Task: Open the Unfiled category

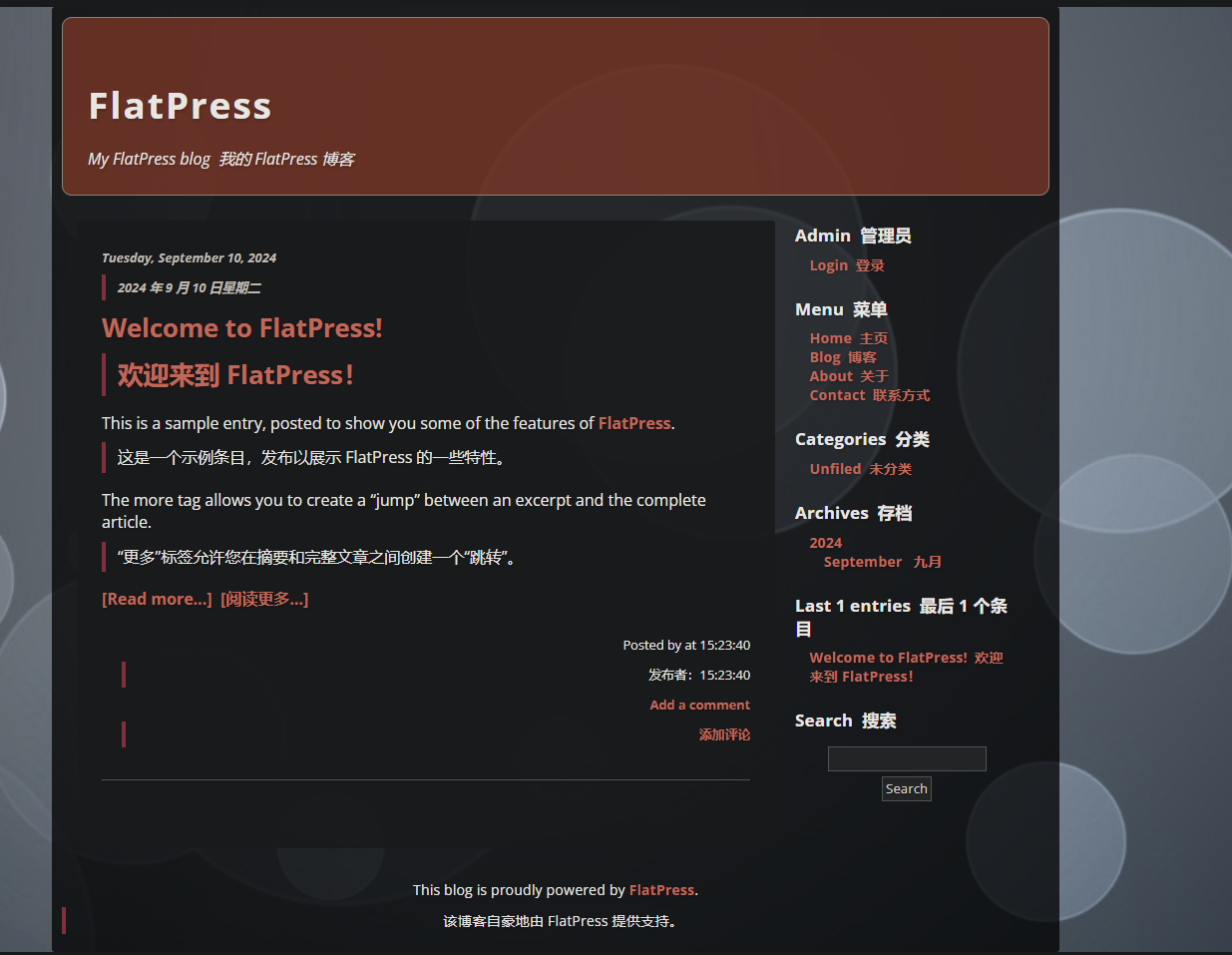Action: coord(835,469)
